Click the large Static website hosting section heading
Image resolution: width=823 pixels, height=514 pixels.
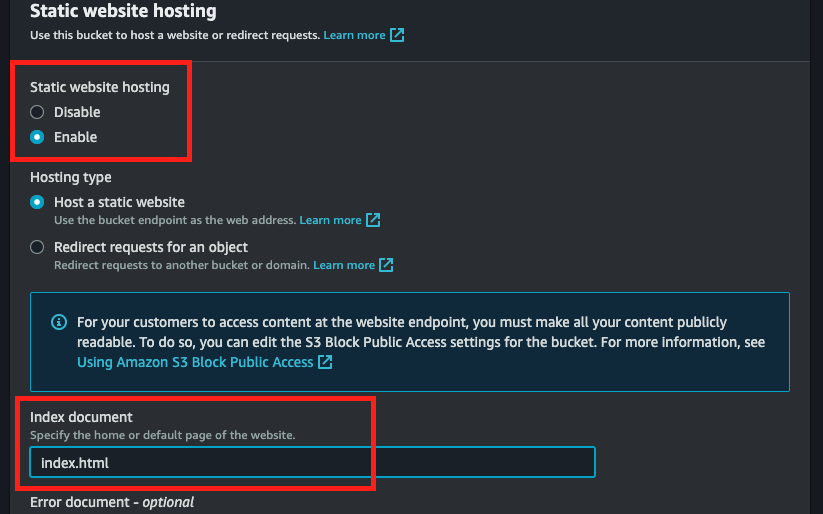(123, 12)
